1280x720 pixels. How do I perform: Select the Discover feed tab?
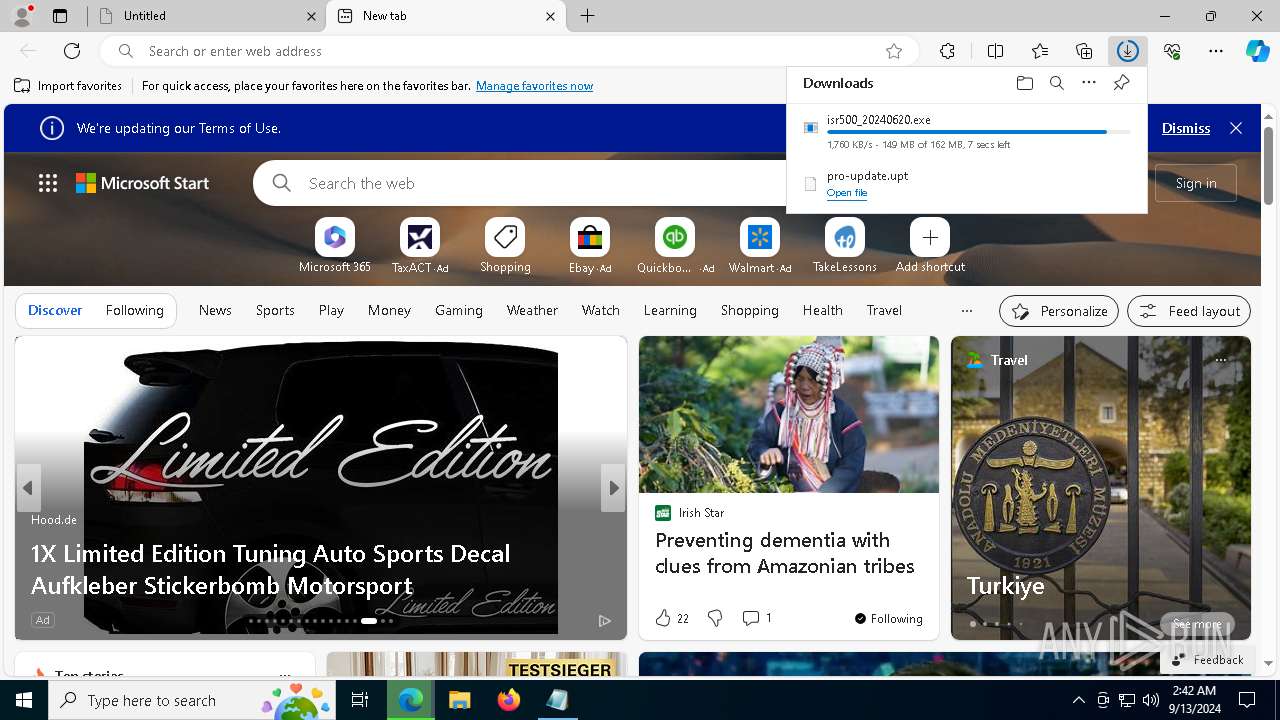coord(55,310)
